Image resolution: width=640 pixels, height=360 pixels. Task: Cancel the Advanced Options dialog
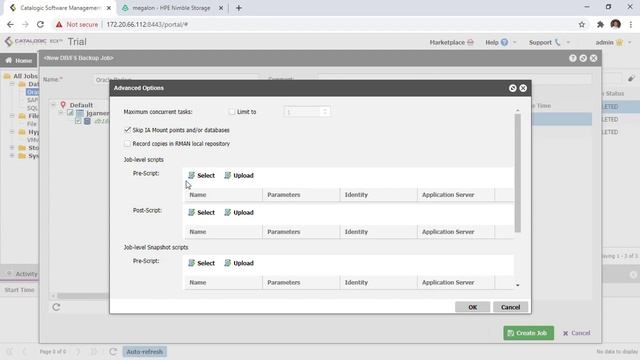coord(510,307)
